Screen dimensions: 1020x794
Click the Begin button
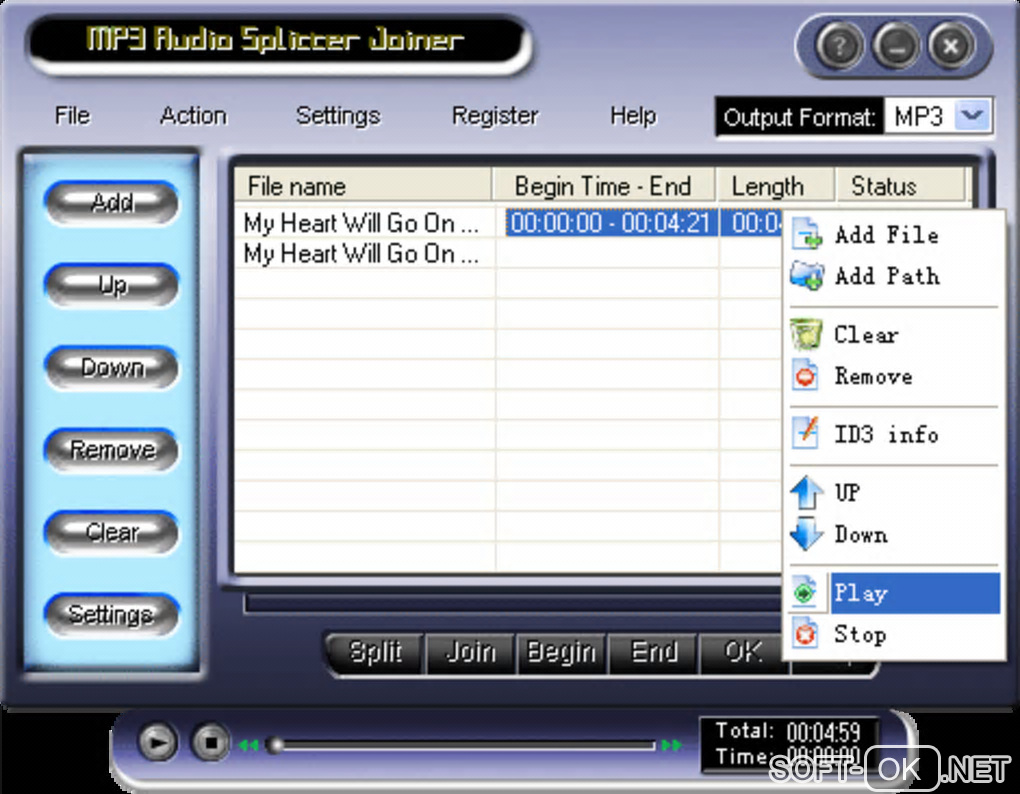coord(561,652)
